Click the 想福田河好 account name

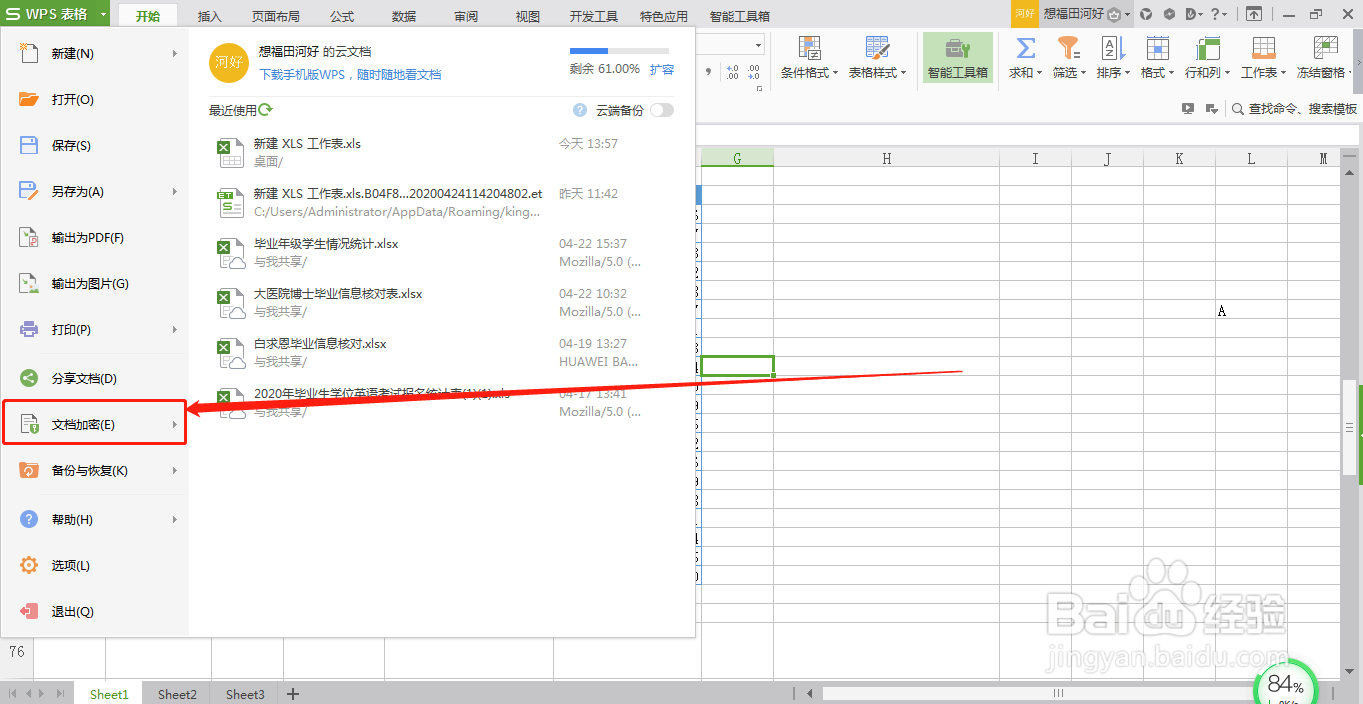(x=1074, y=14)
